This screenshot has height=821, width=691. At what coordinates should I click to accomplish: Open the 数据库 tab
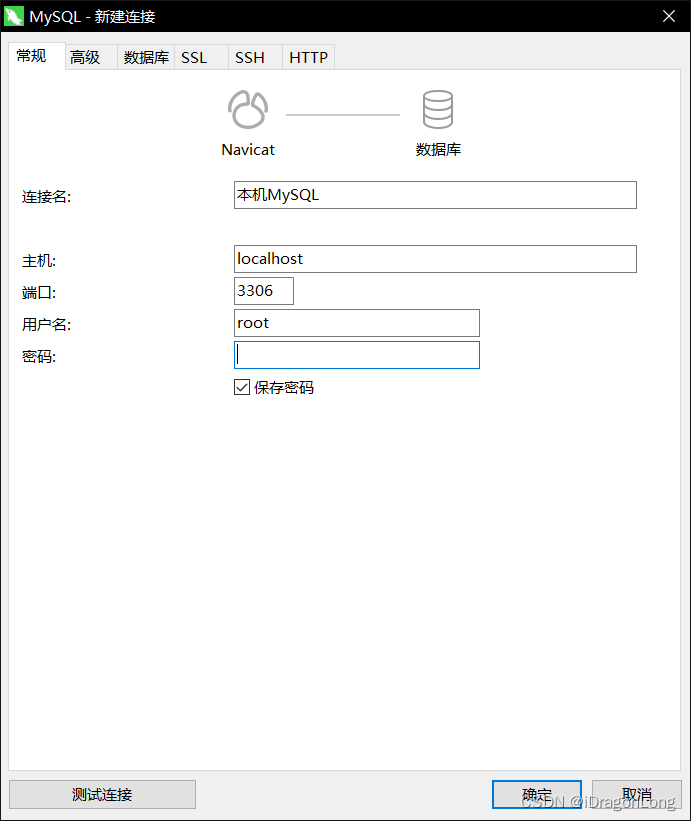pyautogui.click(x=146, y=57)
